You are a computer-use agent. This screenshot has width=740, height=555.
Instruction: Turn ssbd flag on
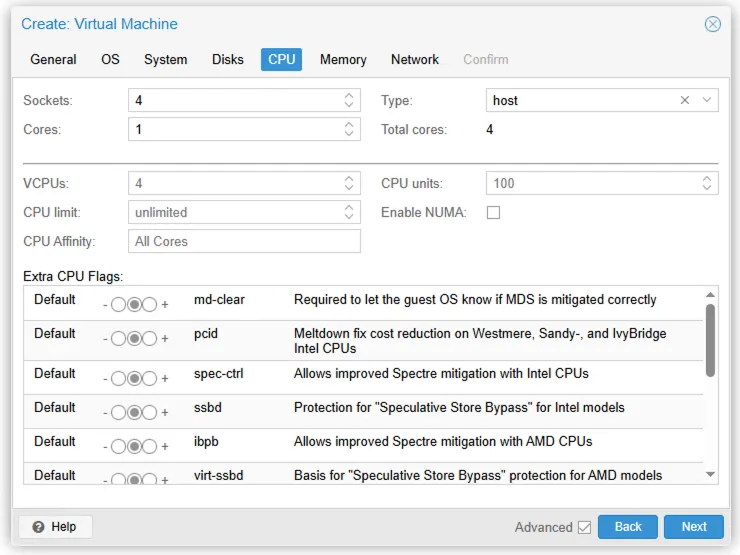[150, 412]
